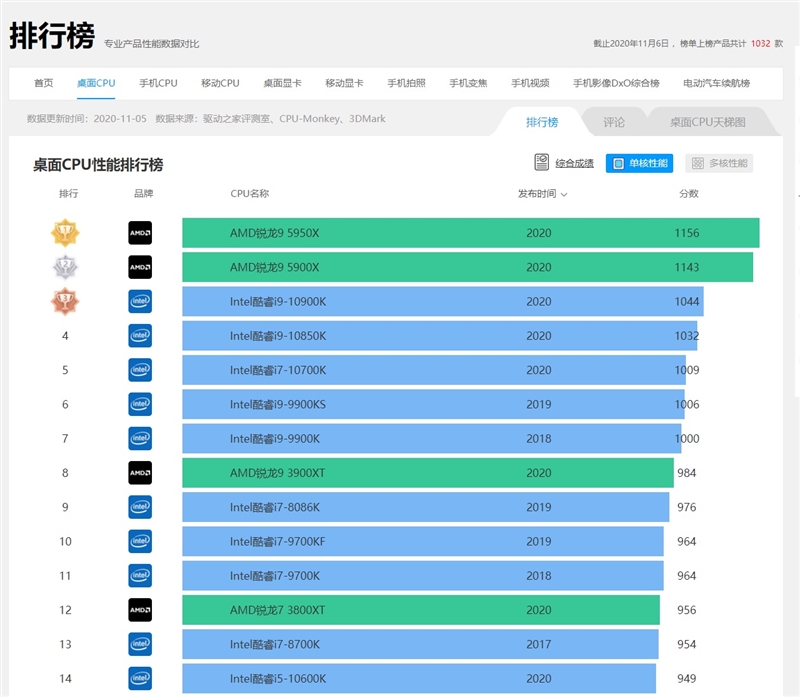Click AMD logo beside 锐龙9 5950X
Viewport: 800px width, 697px height.
click(x=140, y=233)
